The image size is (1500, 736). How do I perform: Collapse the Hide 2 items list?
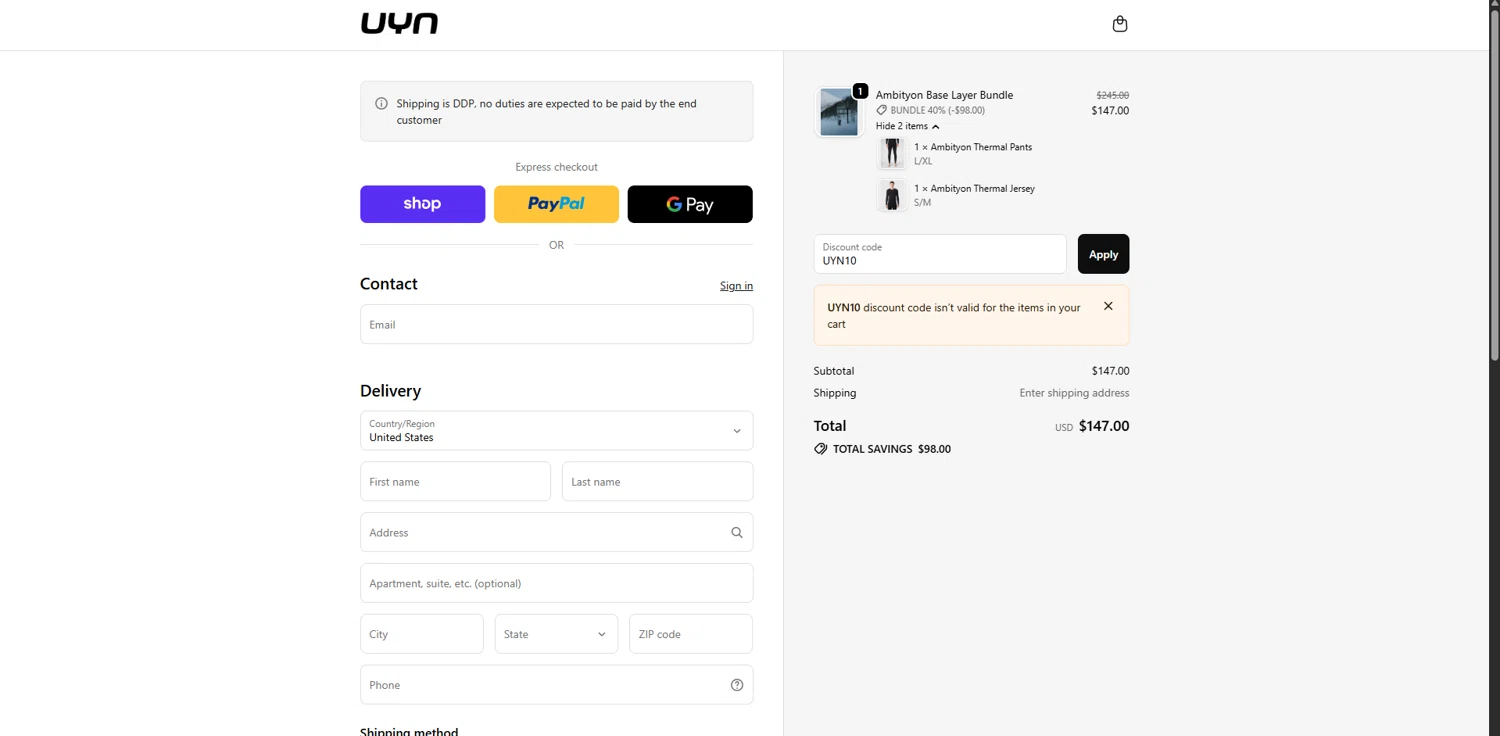[907, 126]
